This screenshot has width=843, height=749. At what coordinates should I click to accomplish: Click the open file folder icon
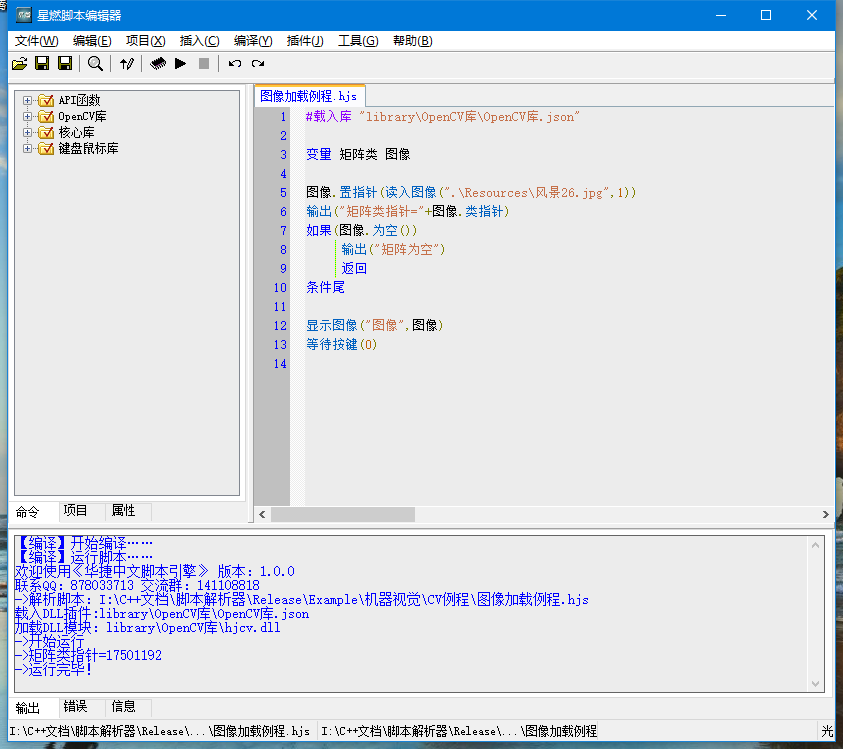(19, 64)
